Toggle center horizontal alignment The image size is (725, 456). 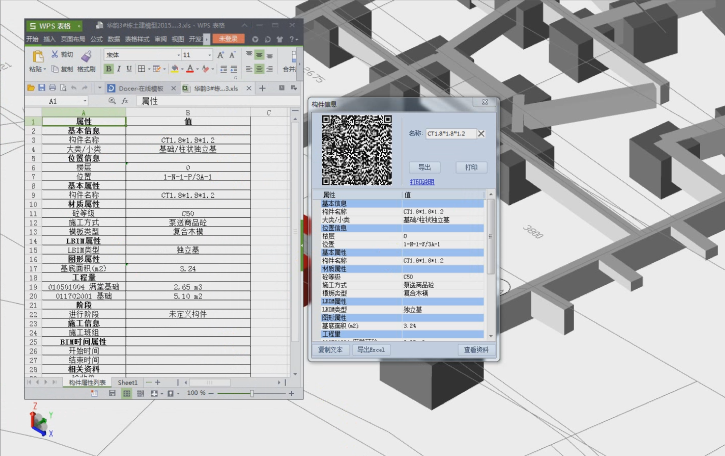tap(257, 69)
